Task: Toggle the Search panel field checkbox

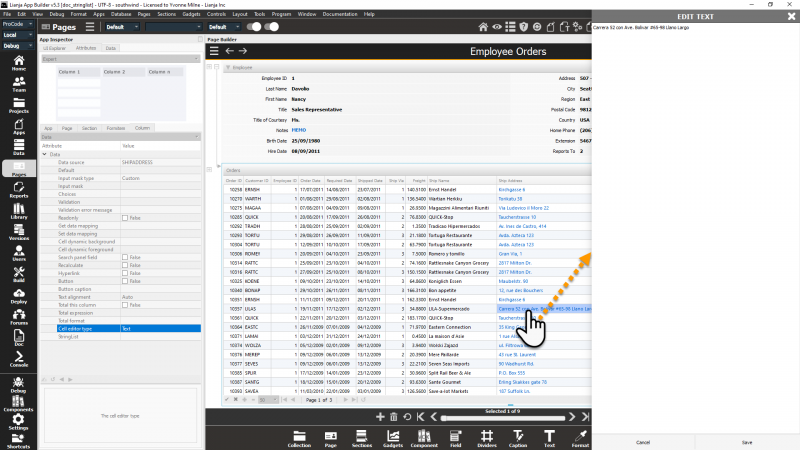Action: click(x=124, y=257)
